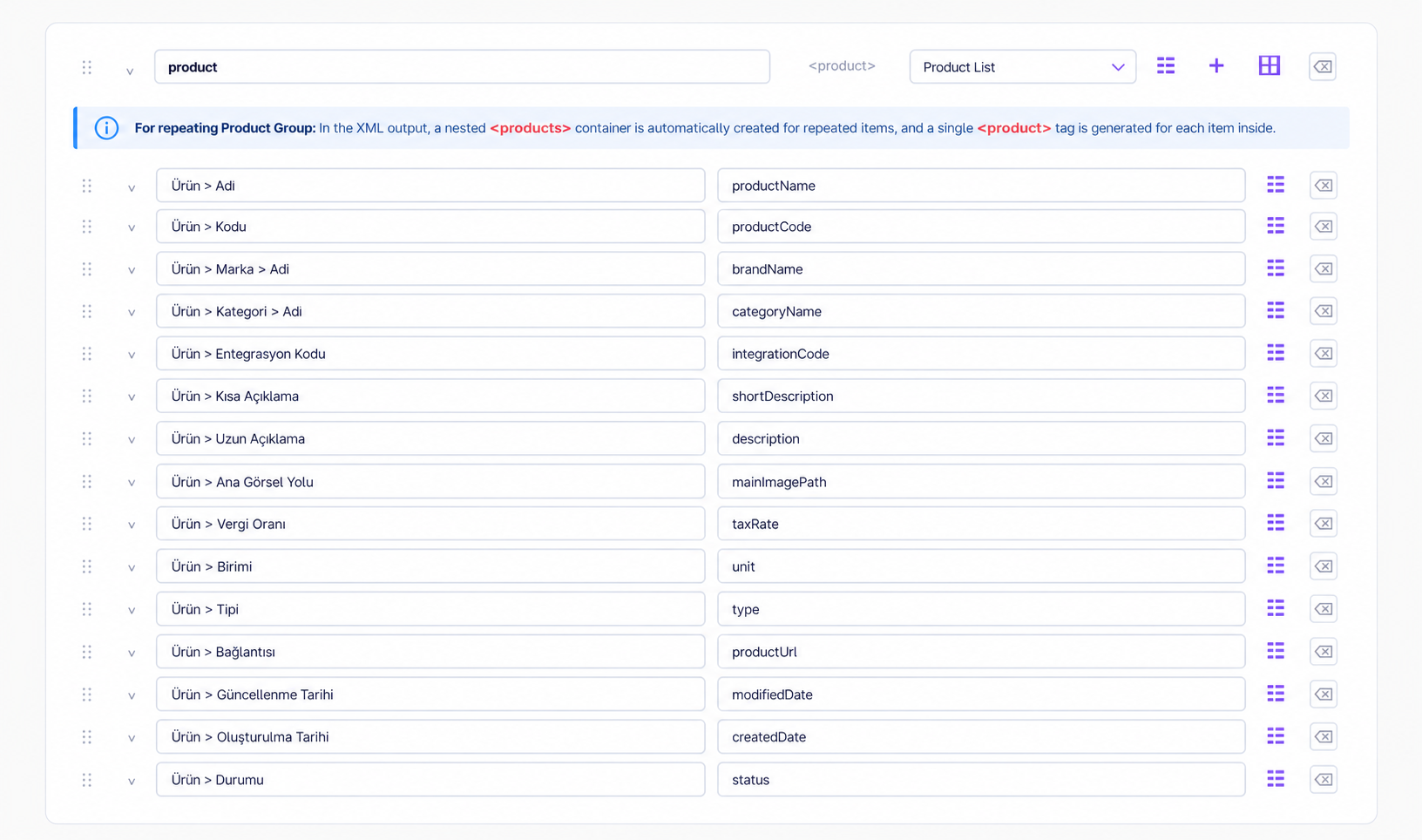Expand chevron on Ürün > Vergi Oranı row
Screen dimensions: 1422x840
click(132, 525)
